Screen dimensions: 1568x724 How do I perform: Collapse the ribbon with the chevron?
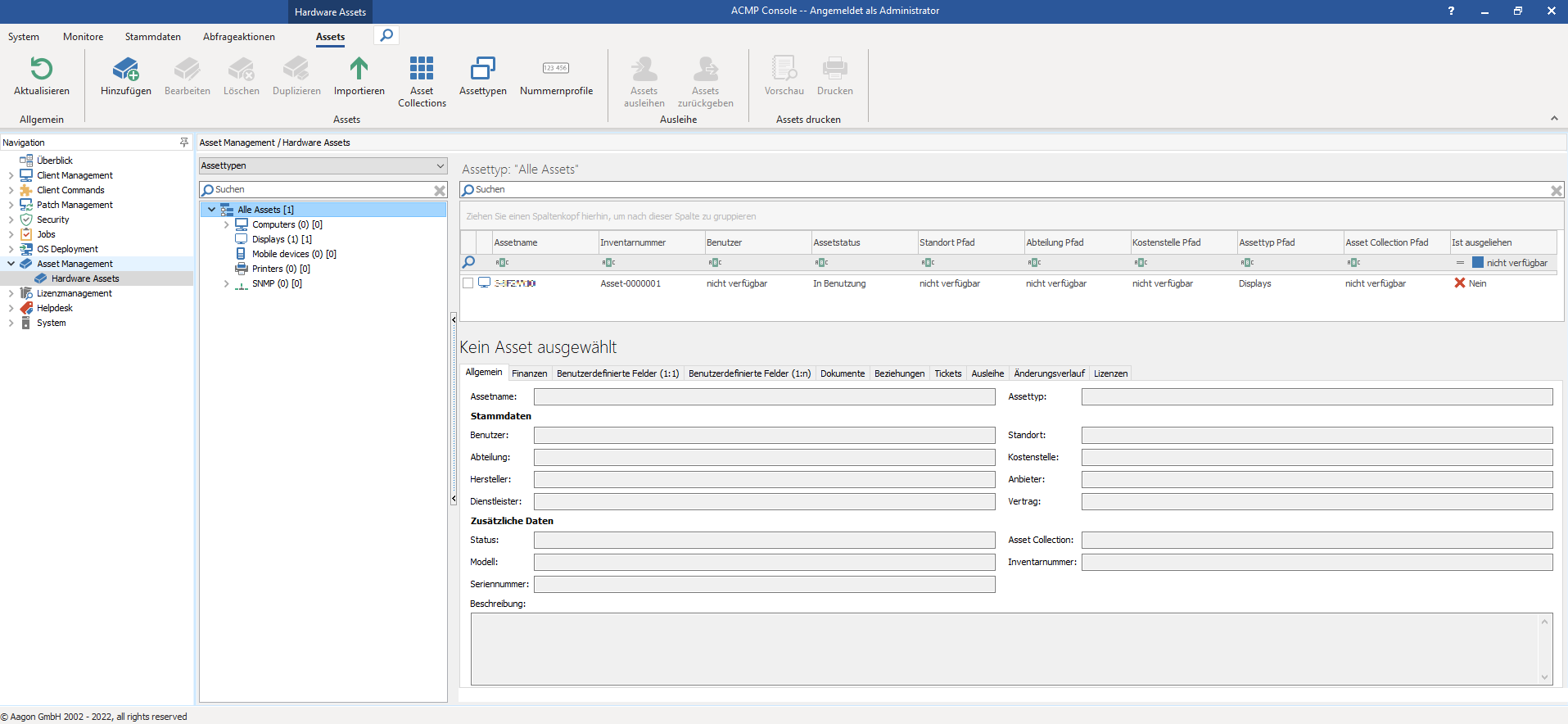(1554, 119)
